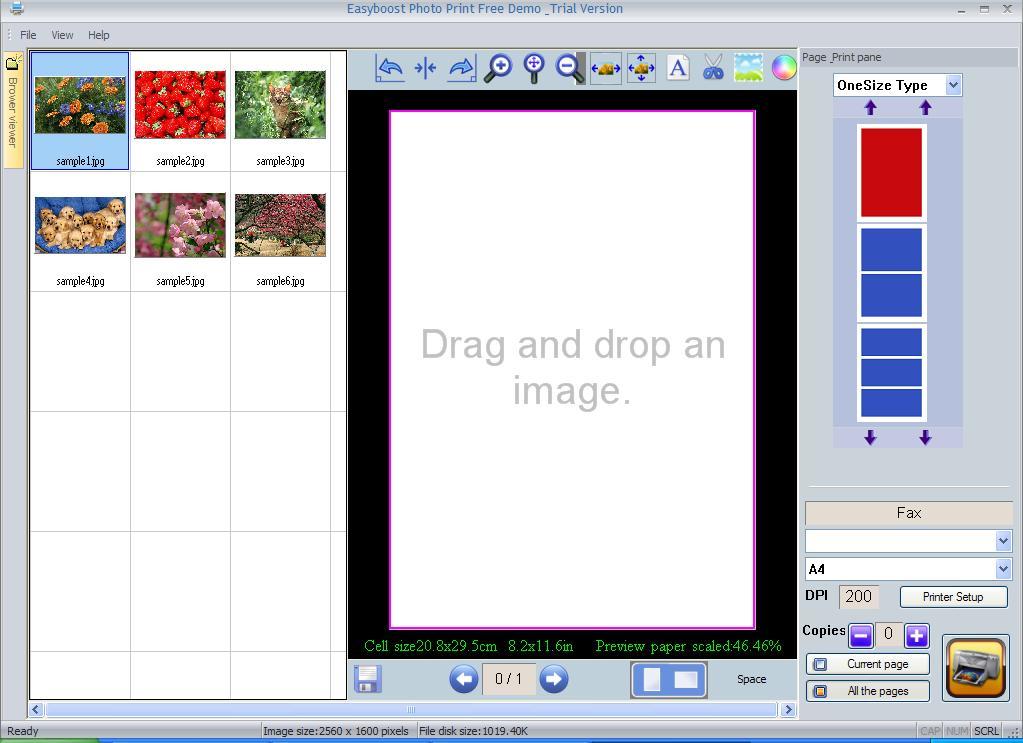Image resolution: width=1023 pixels, height=743 pixels.
Task: Click the mirror flip icon
Action: pos(425,67)
